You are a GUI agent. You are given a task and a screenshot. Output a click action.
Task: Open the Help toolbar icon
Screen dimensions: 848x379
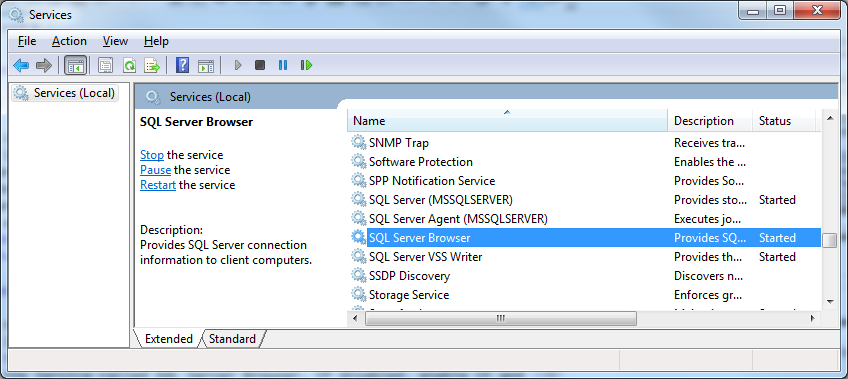(x=183, y=66)
